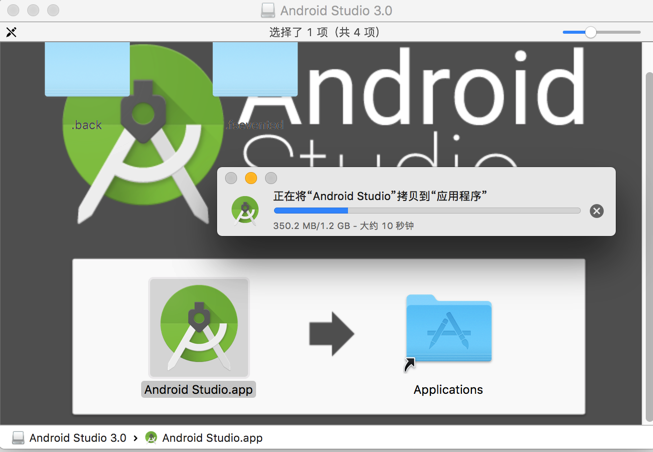Image resolution: width=653 pixels, height=452 pixels.
Task: Cancel the copy with the X button
Action: point(596,211)
